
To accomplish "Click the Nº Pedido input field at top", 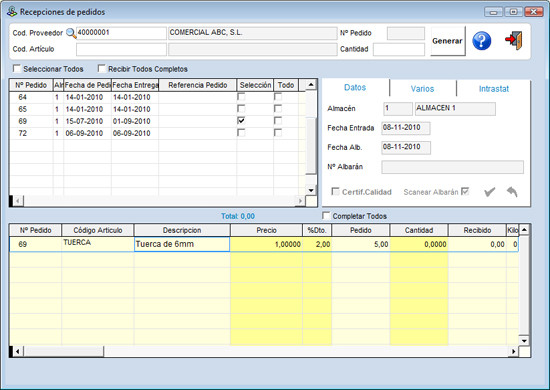I will coord(405,33).
